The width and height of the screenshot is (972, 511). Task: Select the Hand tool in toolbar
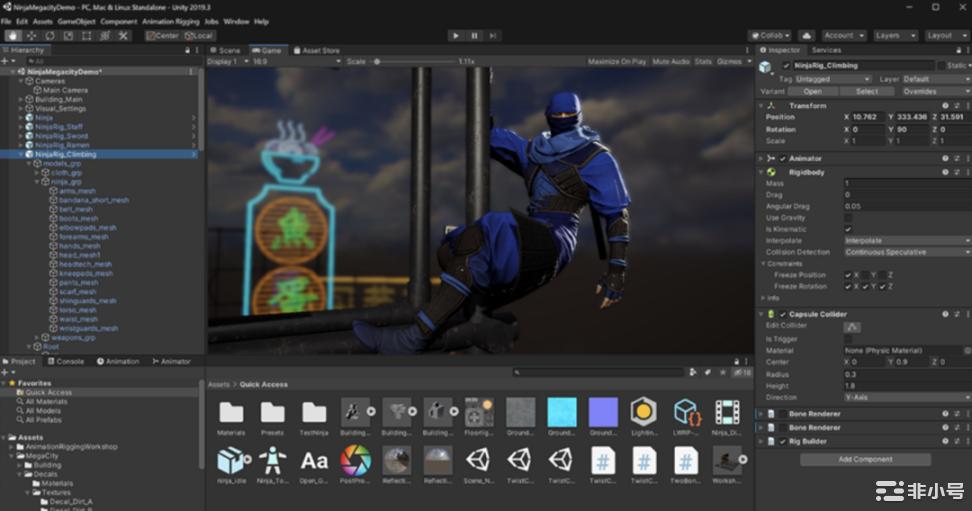click(13, 35)
